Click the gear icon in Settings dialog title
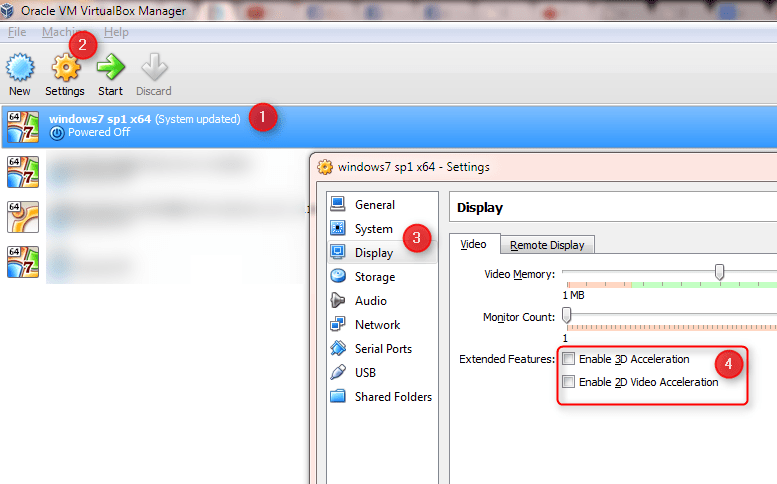Screen dimensions: 777x484 325,167
